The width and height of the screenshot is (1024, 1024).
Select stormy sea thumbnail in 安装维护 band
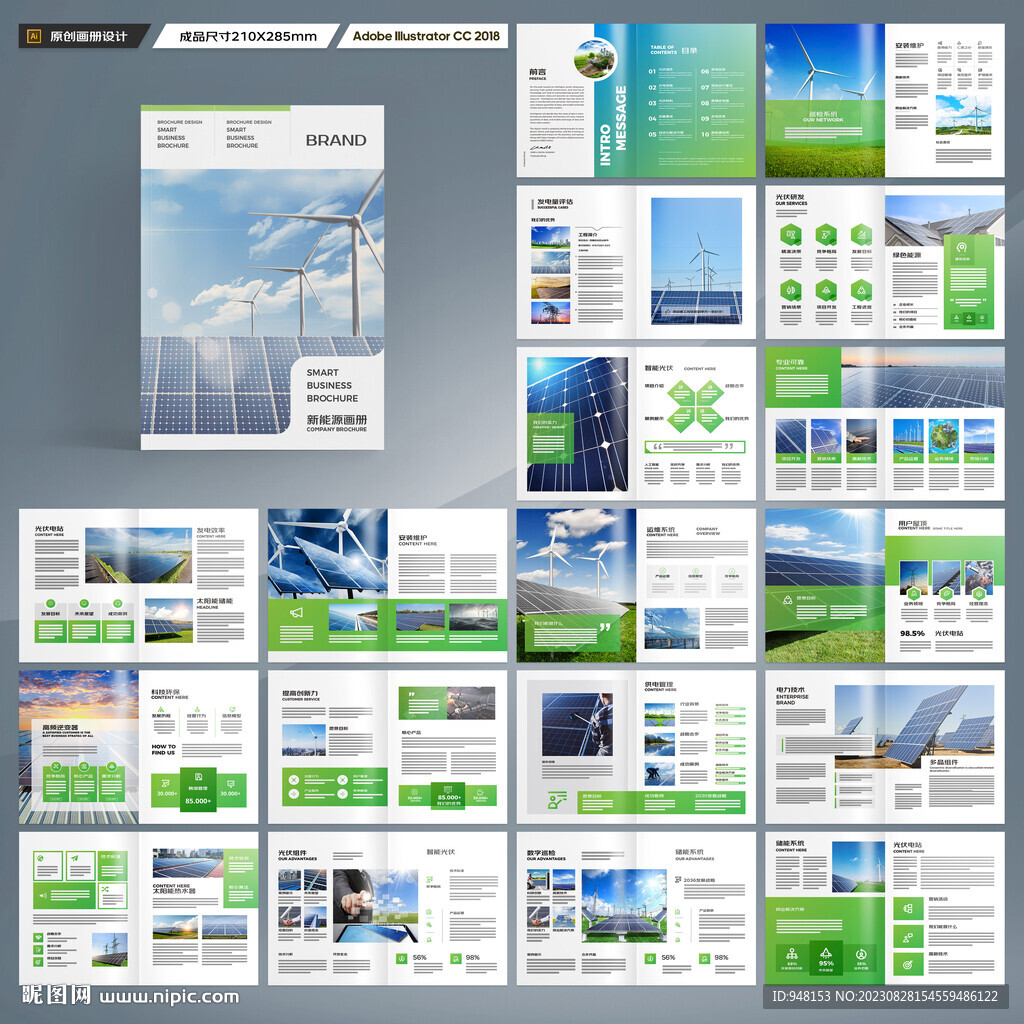coord(473,617)
